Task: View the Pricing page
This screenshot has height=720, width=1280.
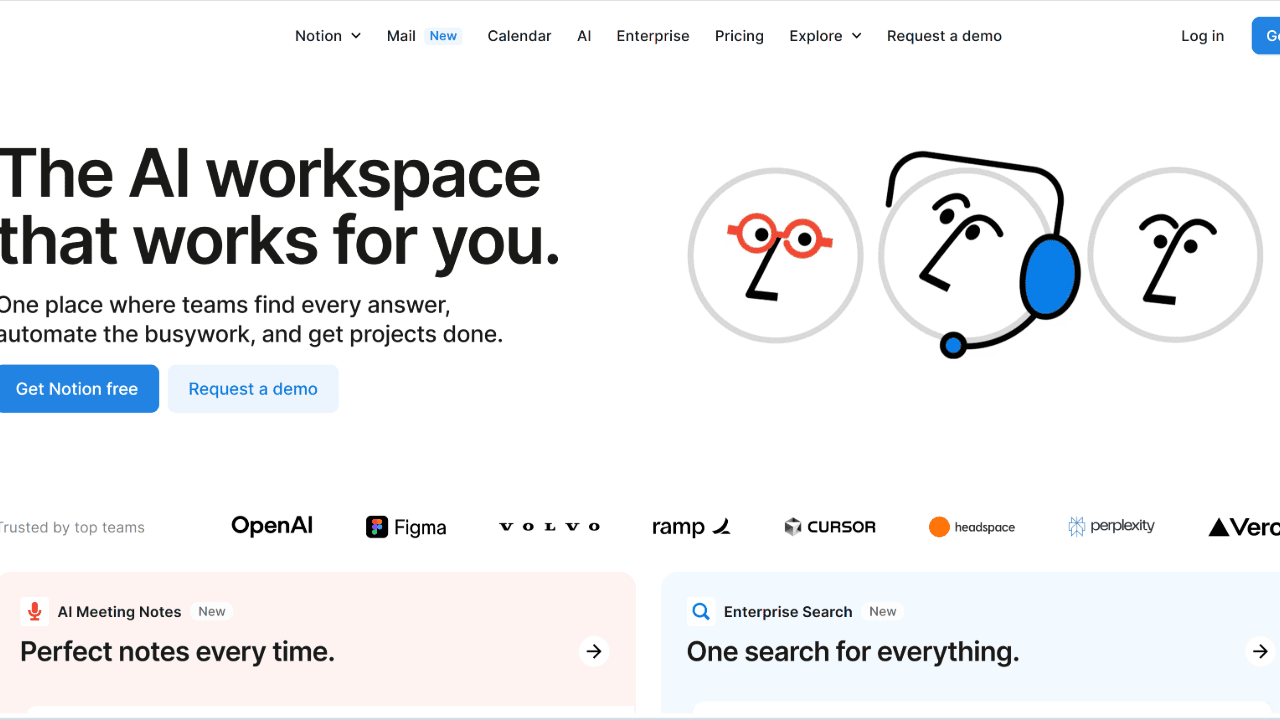Action: [739, 36]
